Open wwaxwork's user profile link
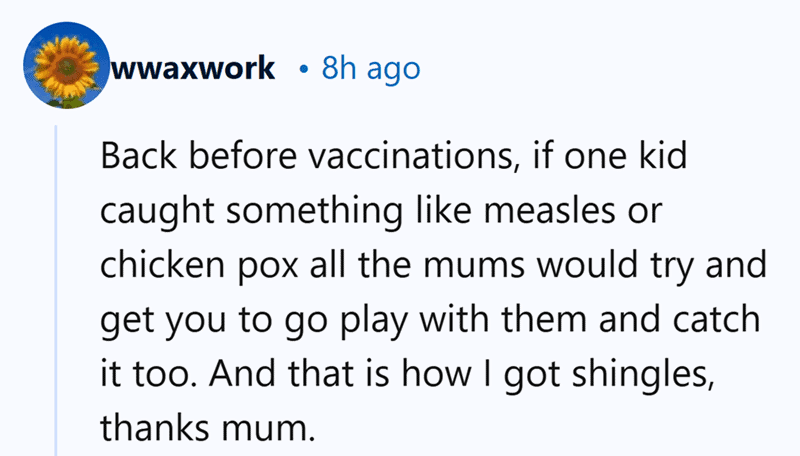This screenshot has height=456, width=800. click(193, 68)
